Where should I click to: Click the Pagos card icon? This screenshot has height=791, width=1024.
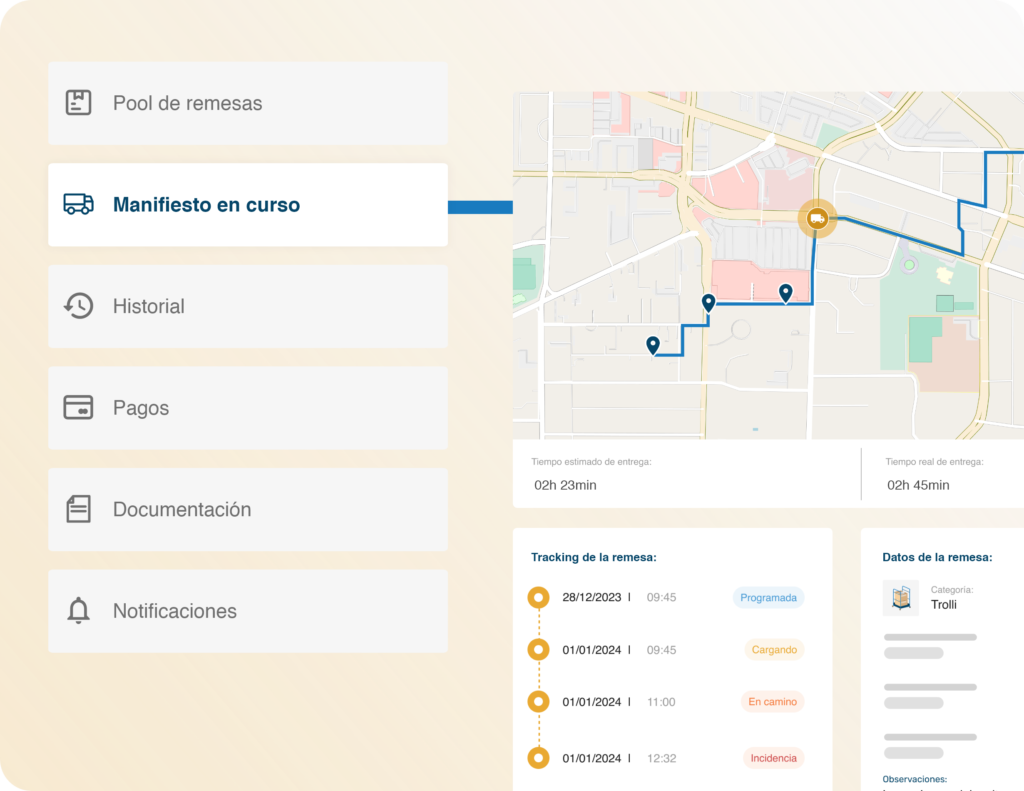pos(78,408)
